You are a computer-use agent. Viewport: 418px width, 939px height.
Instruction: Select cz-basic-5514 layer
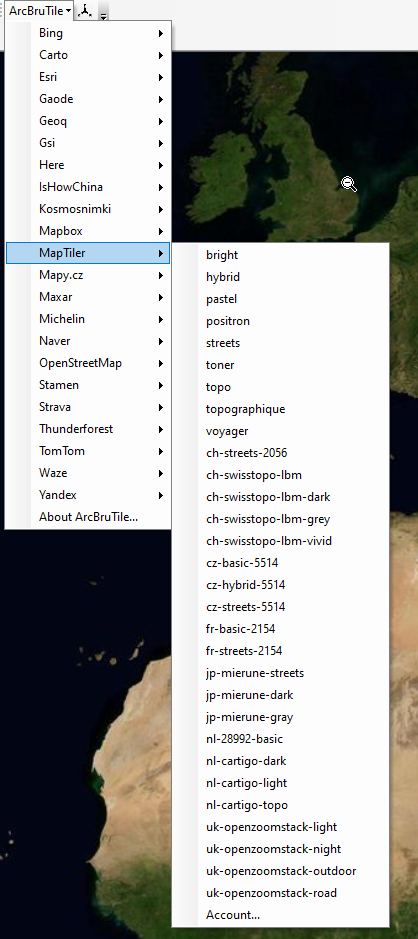tap(280, 564)
